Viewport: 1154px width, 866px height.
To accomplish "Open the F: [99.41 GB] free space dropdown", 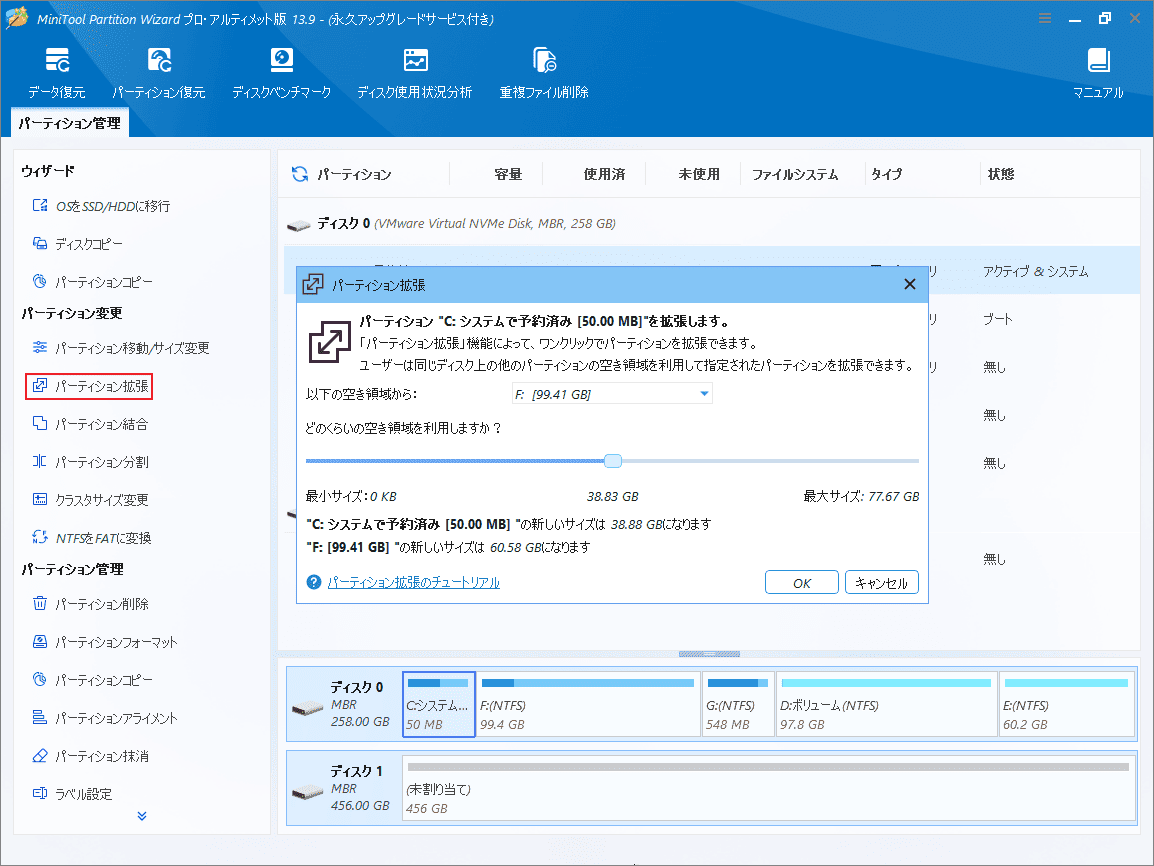I will pyautogui.click(x=612, y=394).
